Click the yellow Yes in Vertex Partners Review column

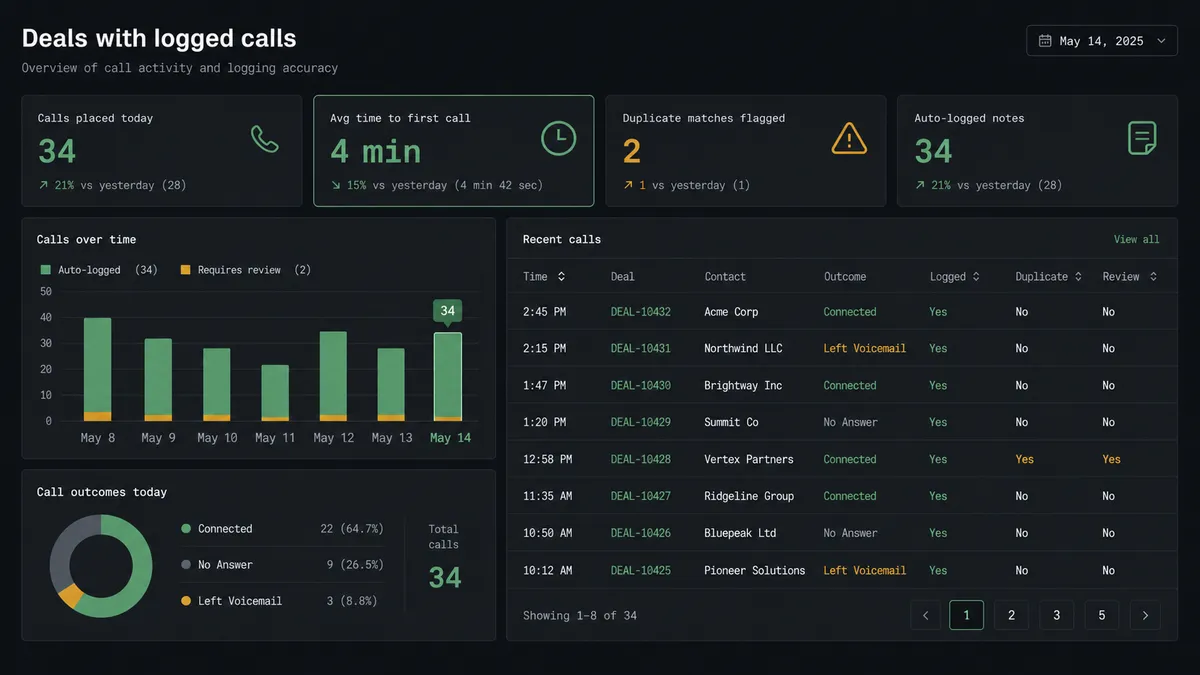(x=1112, y=459)
